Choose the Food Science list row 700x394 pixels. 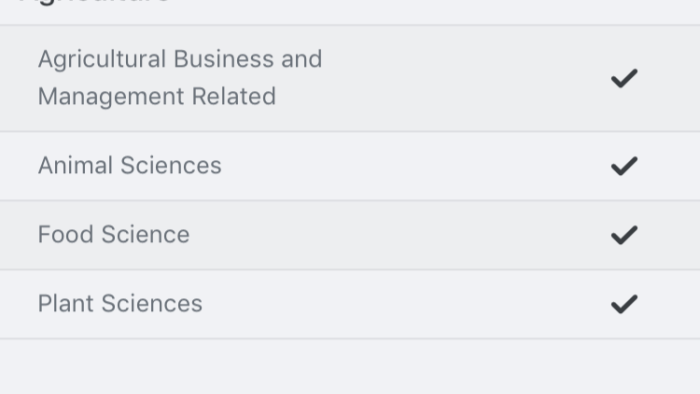pos(350,235)
